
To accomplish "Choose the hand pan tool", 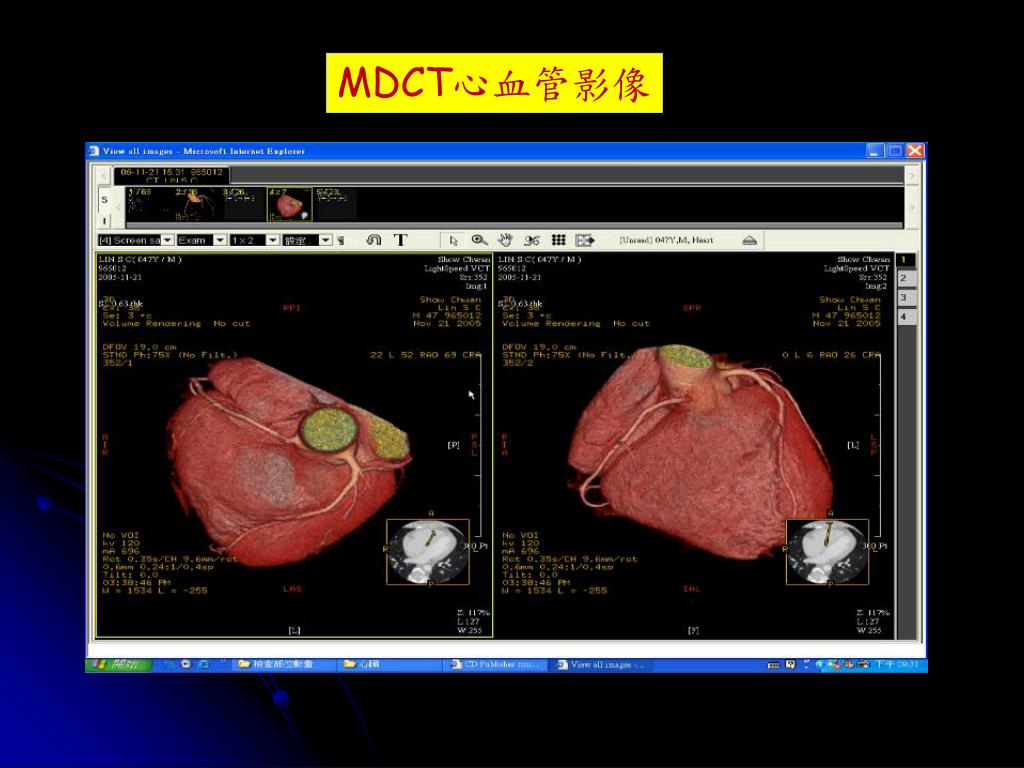I will pyautogui.click(x=505, y=240).
